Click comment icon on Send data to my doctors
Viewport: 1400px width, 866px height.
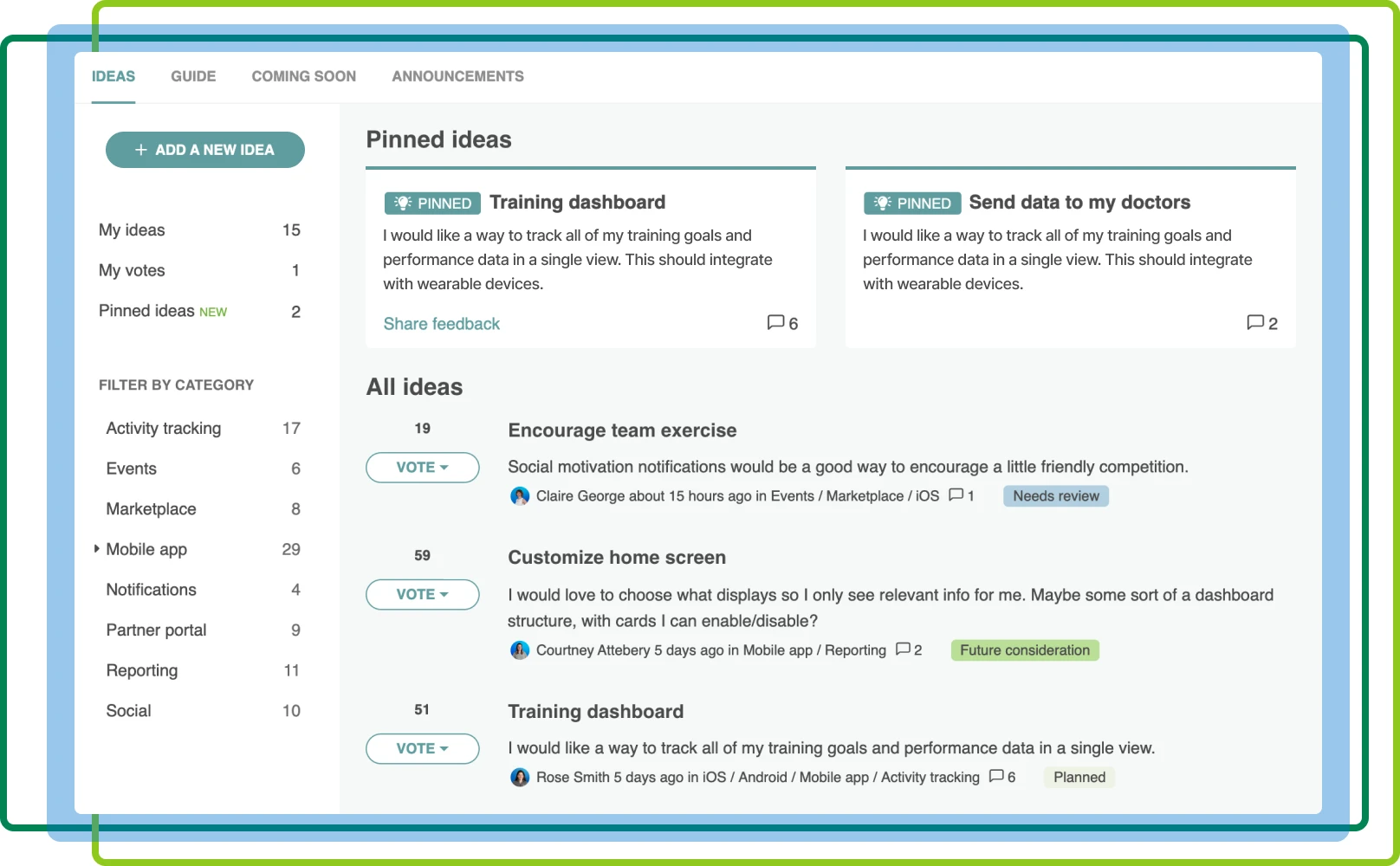point(1254,323)
